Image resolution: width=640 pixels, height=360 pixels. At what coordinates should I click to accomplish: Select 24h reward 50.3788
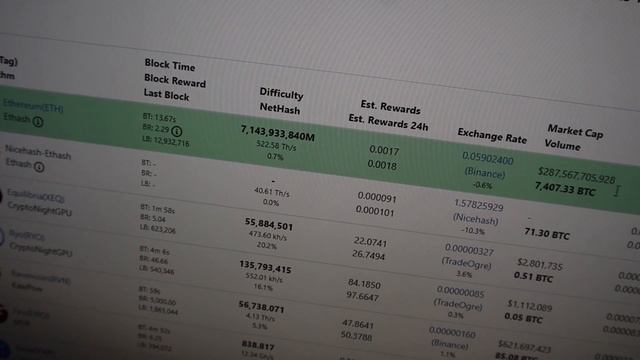(x=357, y=336)
